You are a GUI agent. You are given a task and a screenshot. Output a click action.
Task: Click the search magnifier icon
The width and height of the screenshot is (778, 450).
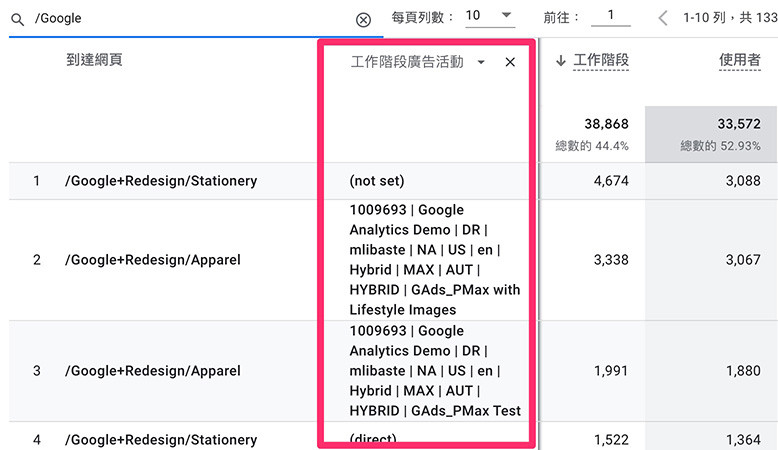tap(17, 19)
